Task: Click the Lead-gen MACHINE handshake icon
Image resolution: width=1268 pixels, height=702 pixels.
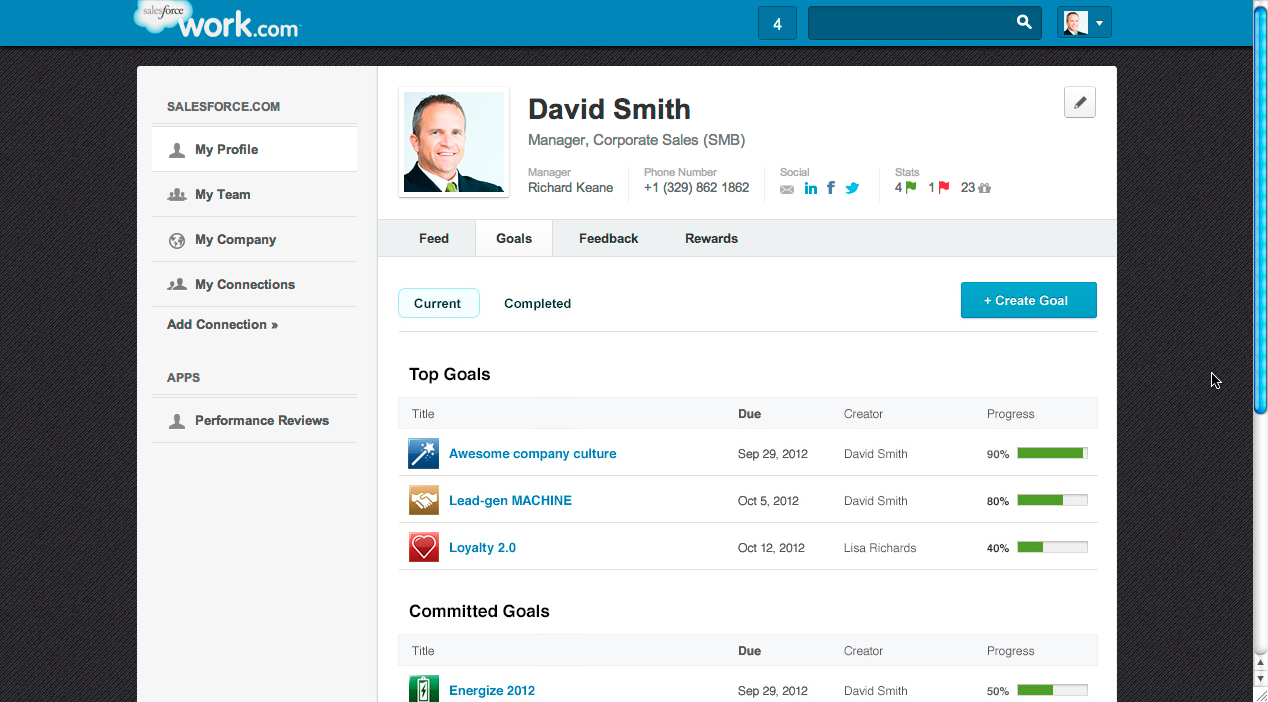Action: tap(424, 501)
